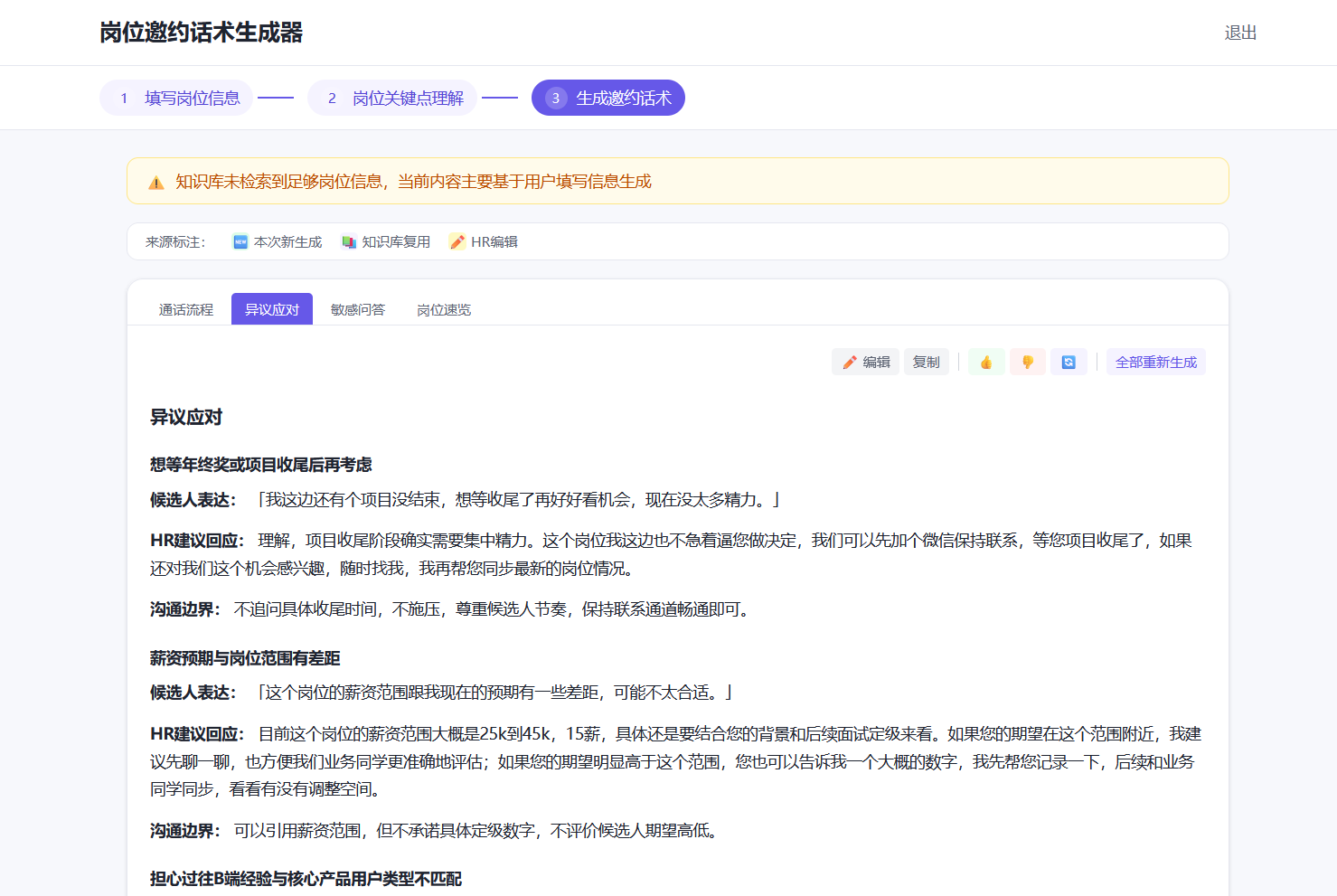The image size is (1337, 896).
Task: Click the thumbs-up like icon
Action: 986,362
